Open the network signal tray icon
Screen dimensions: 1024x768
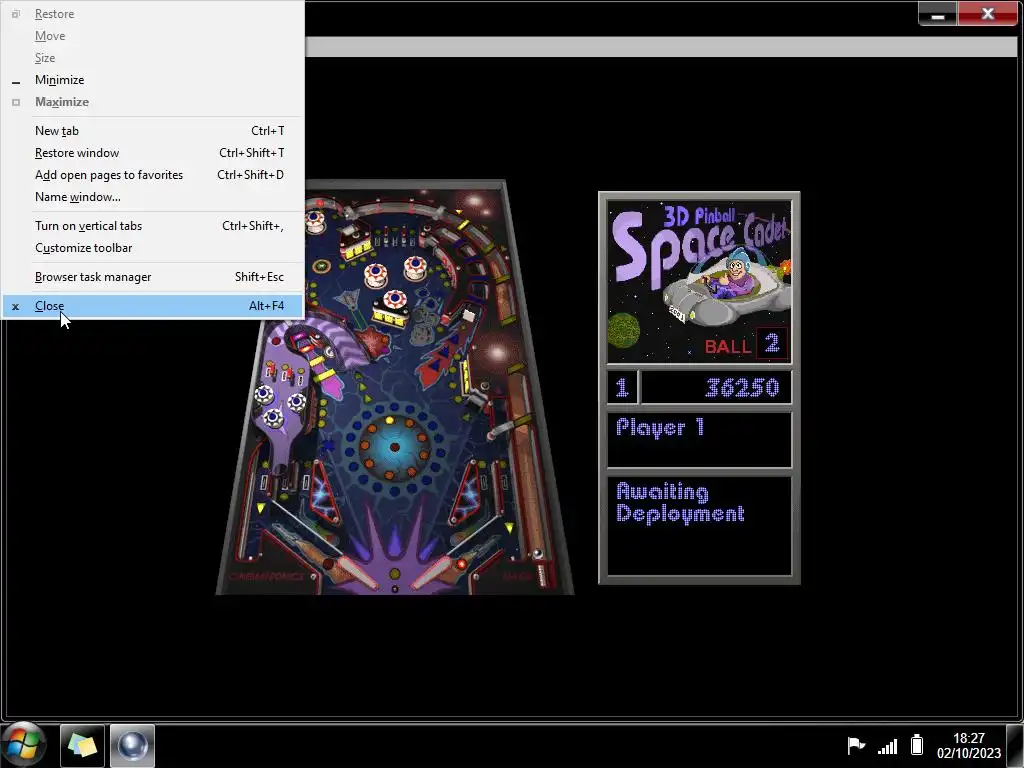pos(888,746)
